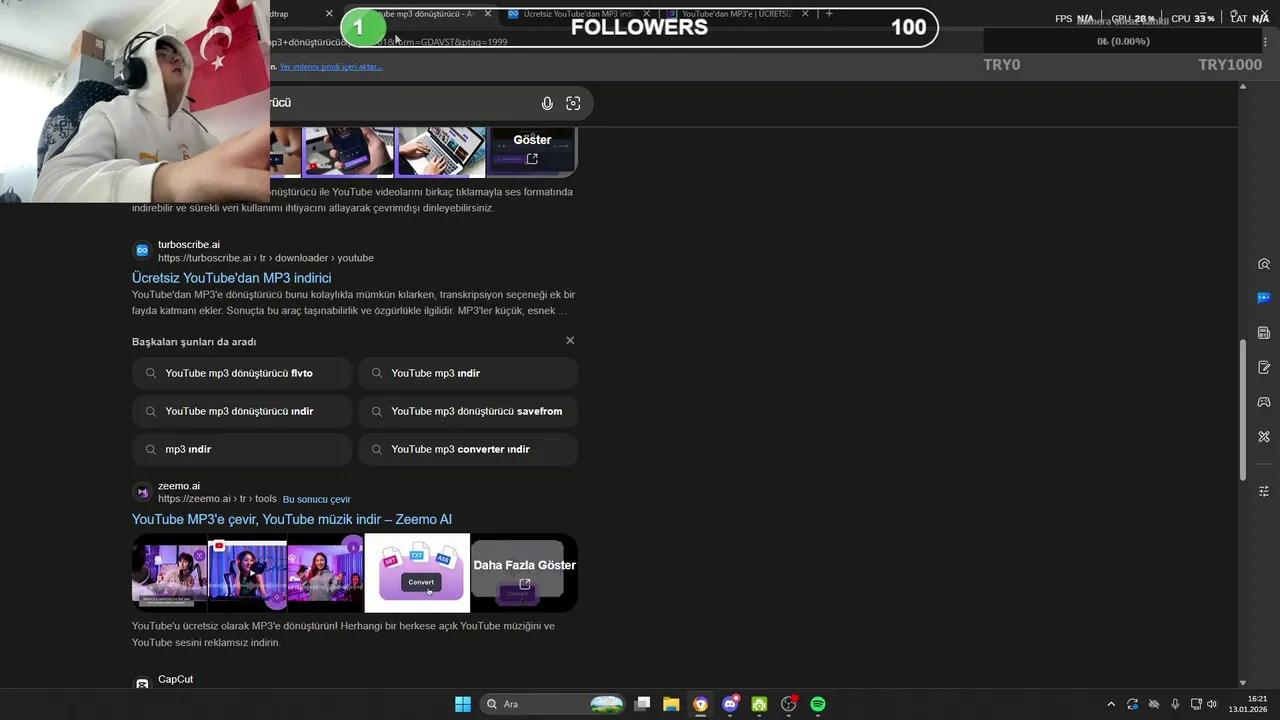The width and height of the screenshot is (1280, 720).
Task: Search 'YouTube mp3 dönüştürücü savefrom' suggestion
Action: tap(468, 411)
